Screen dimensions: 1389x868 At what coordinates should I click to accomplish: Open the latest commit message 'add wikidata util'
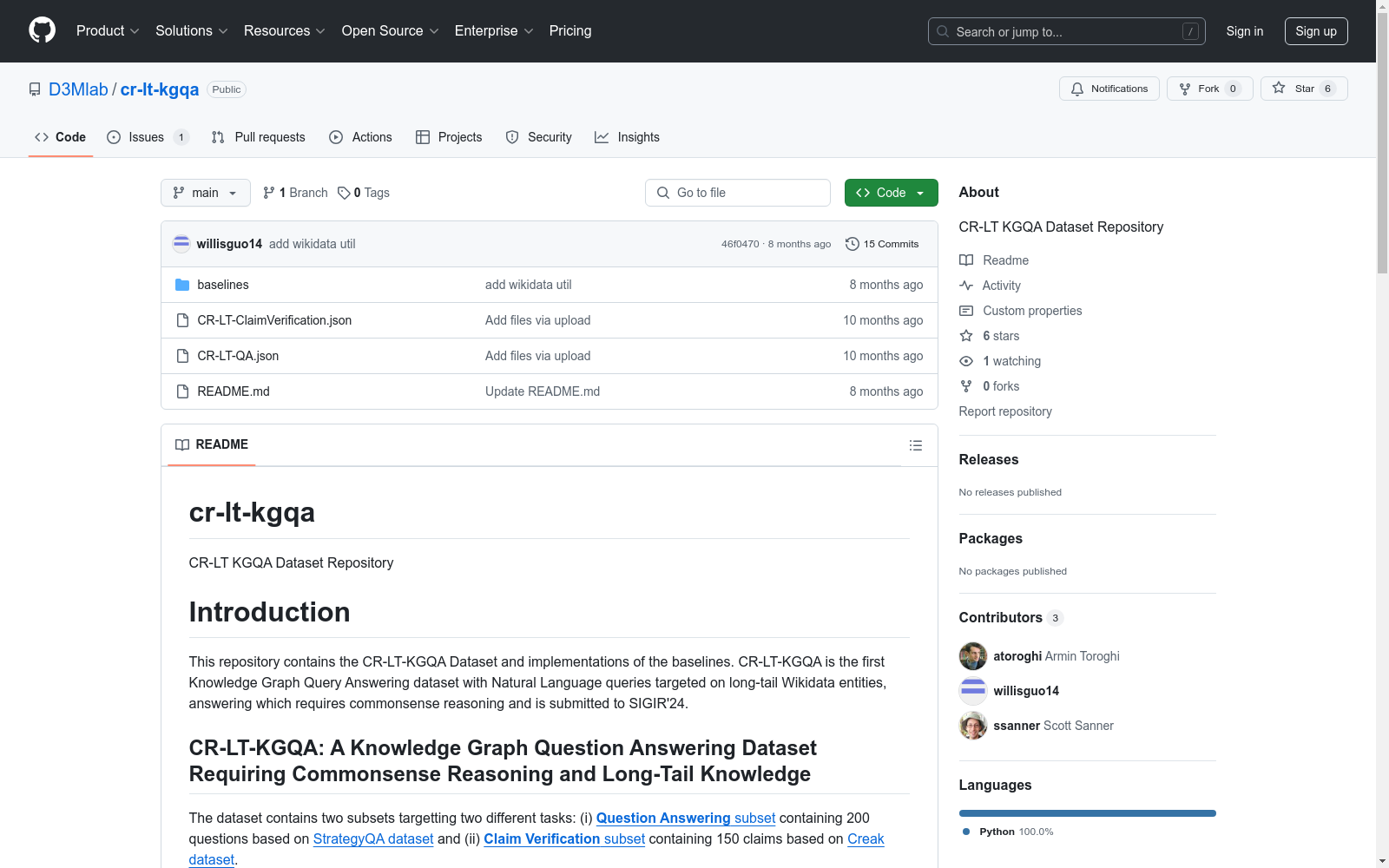click(x=313, y=244)
